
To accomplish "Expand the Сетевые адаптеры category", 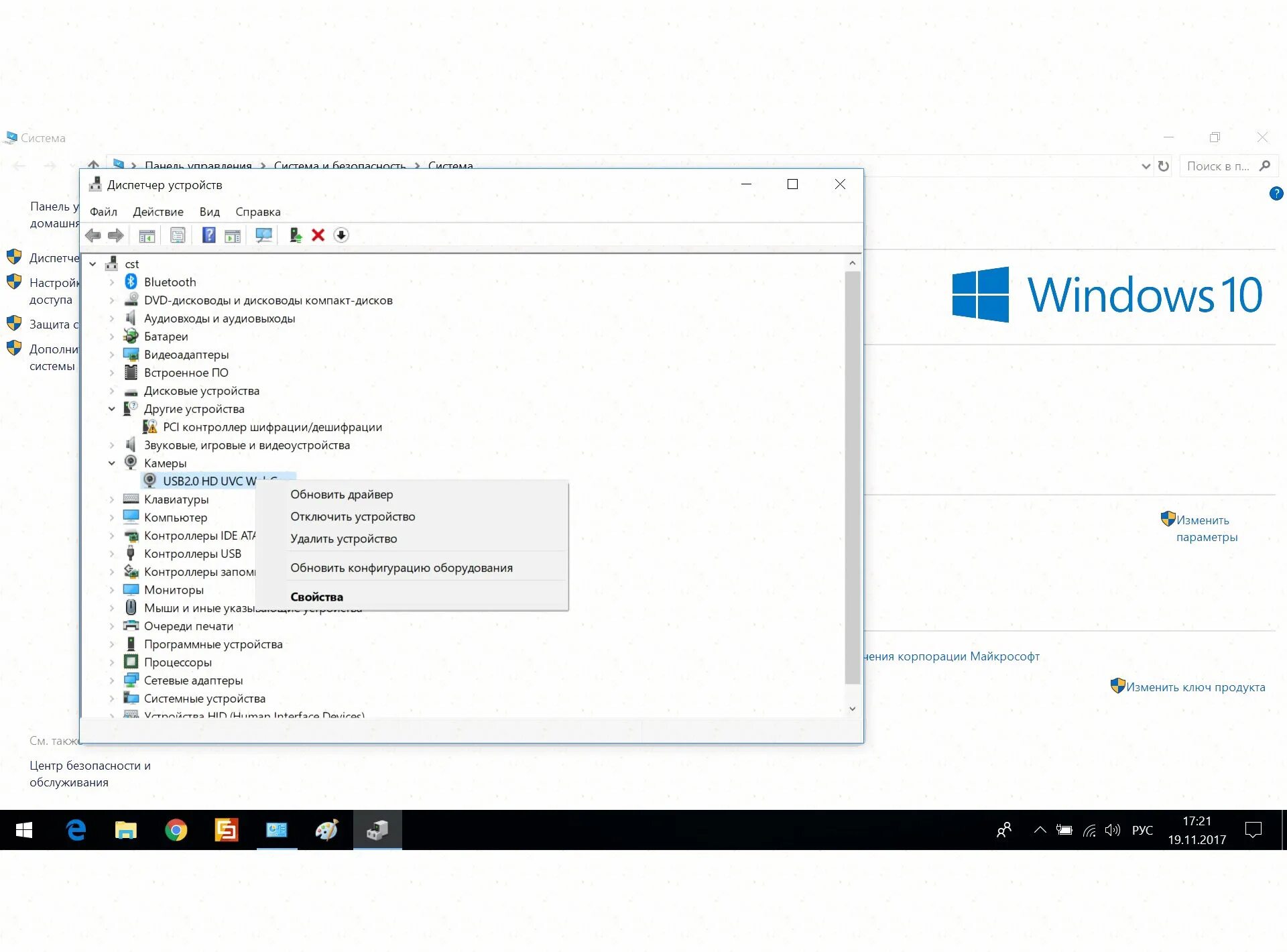I will tap(112, 680).
